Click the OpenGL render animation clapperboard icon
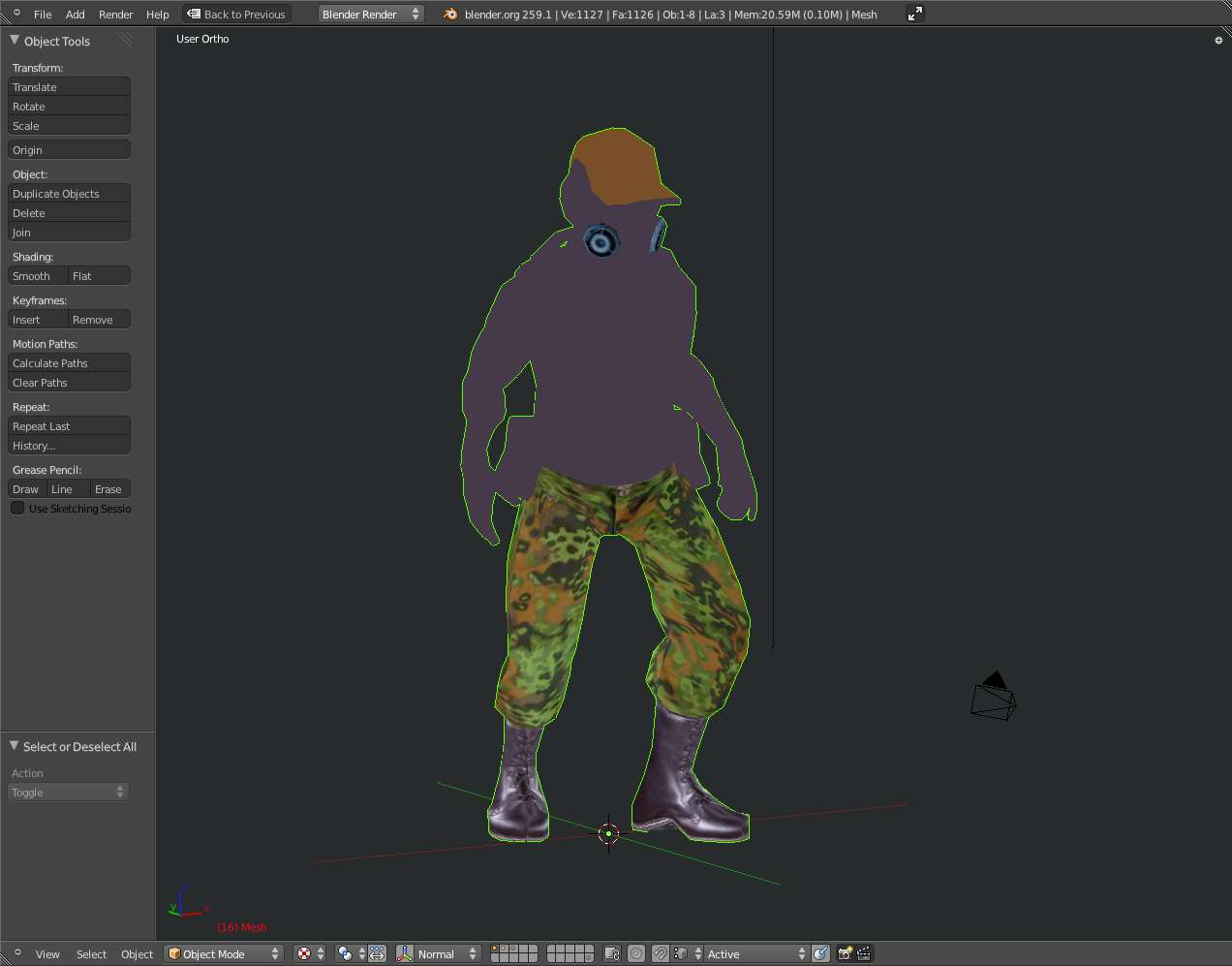 [x=864, y=953]
